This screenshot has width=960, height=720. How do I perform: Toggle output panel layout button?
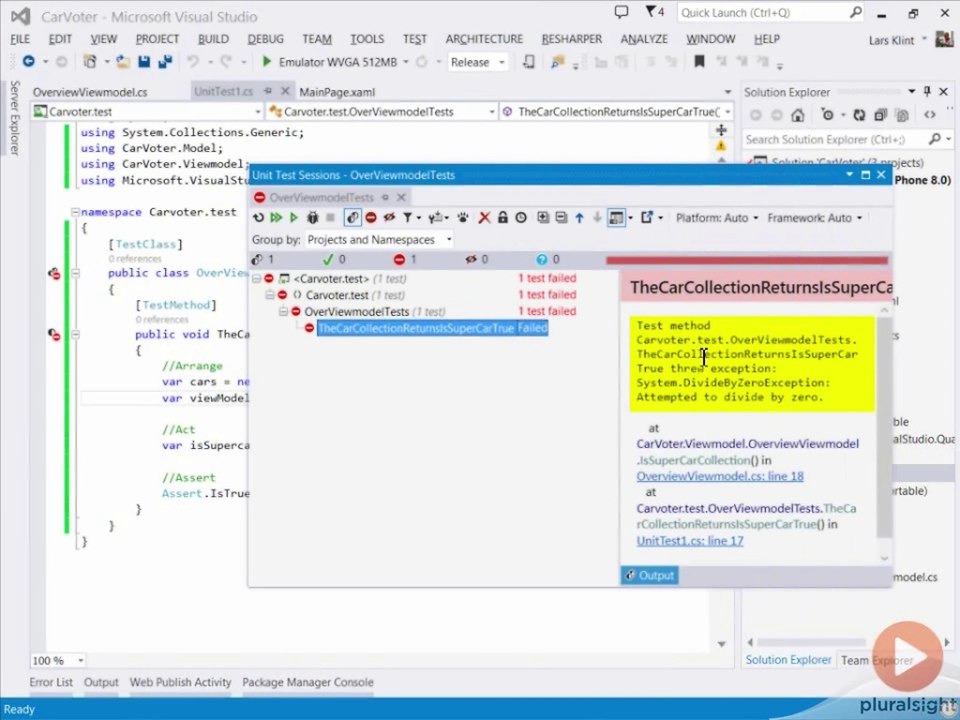pos(617,217)
